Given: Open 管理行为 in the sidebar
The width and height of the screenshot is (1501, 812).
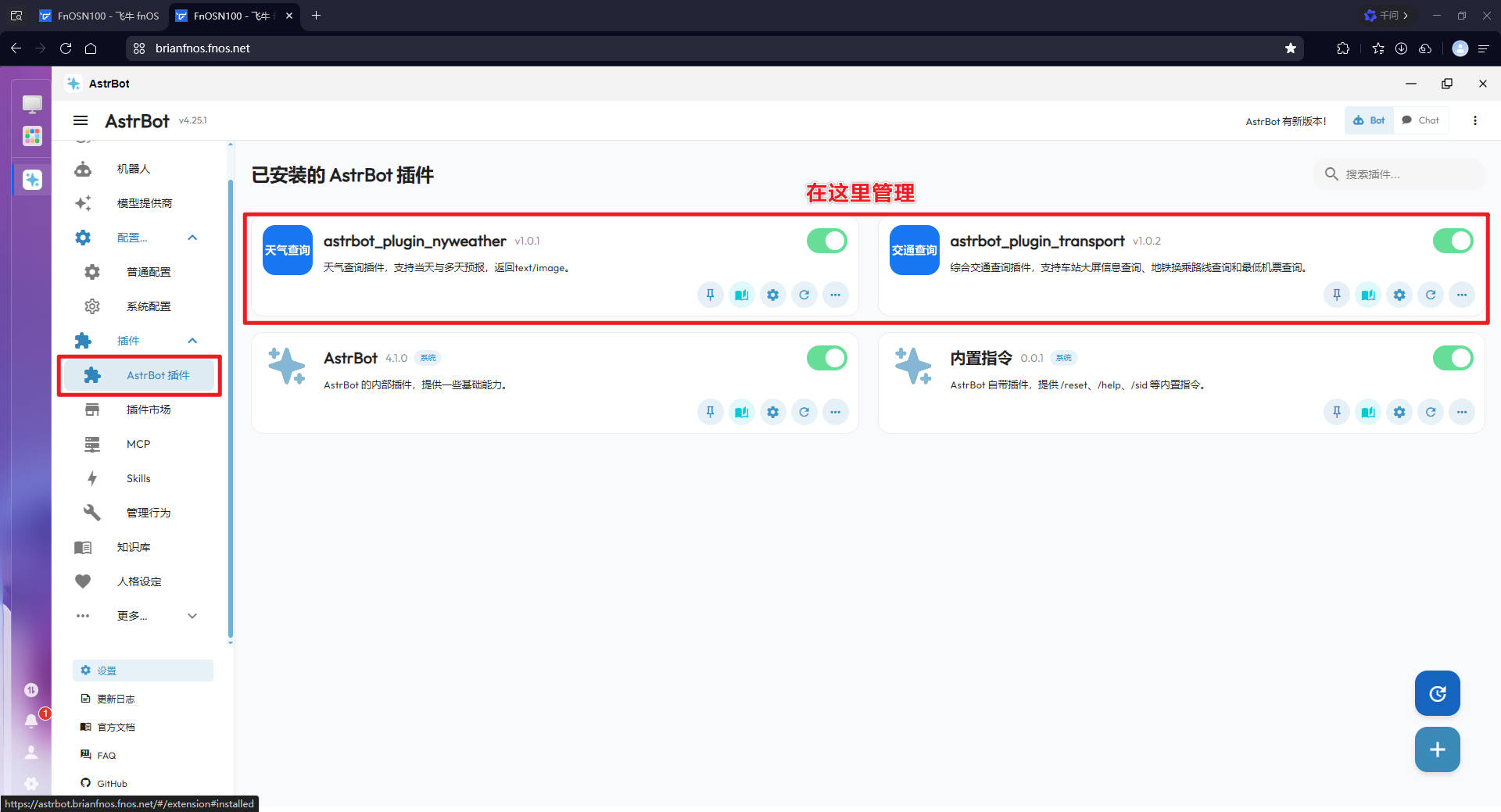Looking at the screenshot, I should tap(139, 513).
